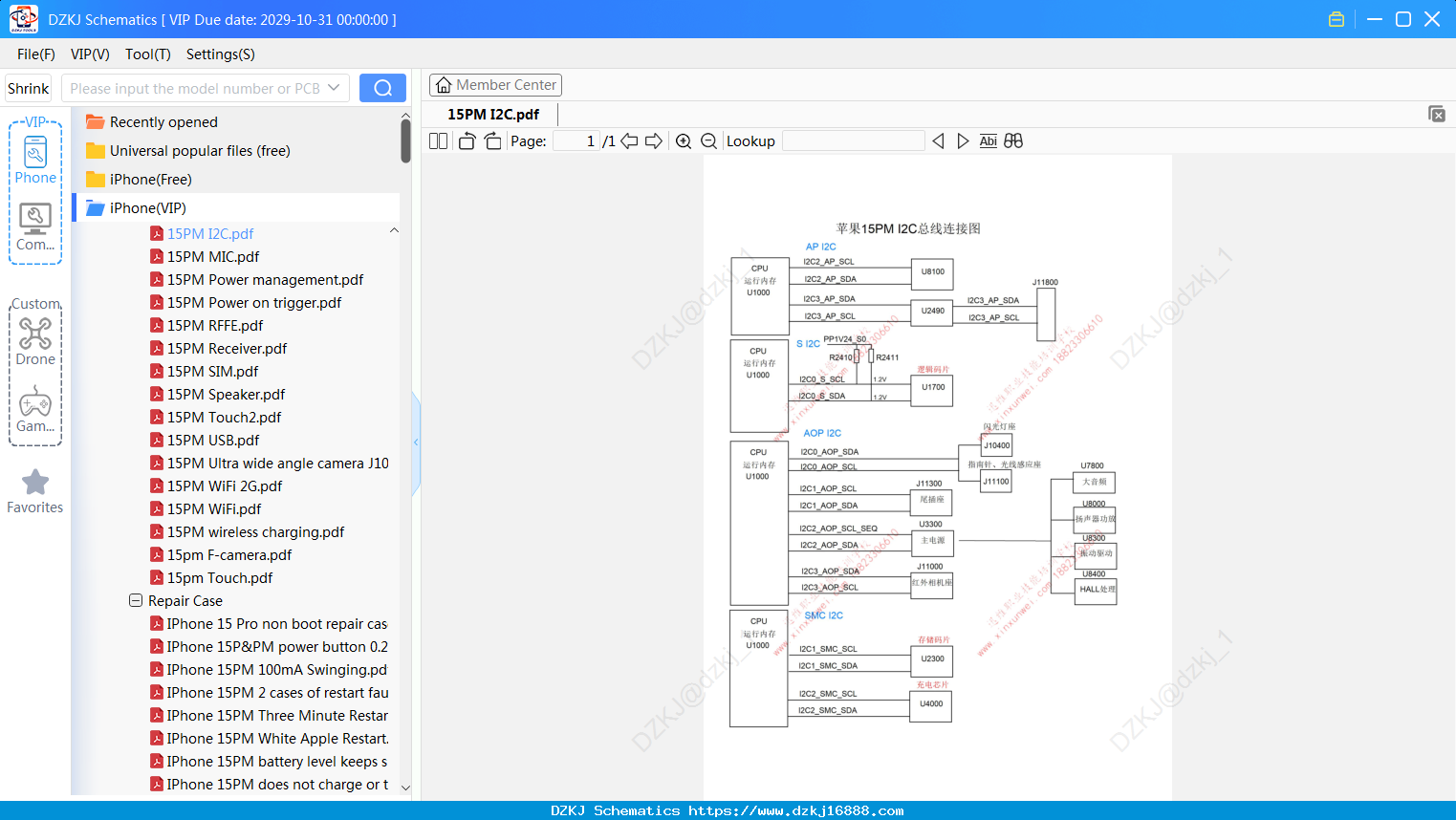Toggle the Abi match-case option
1456x820 pixels.
click(989, 141)
